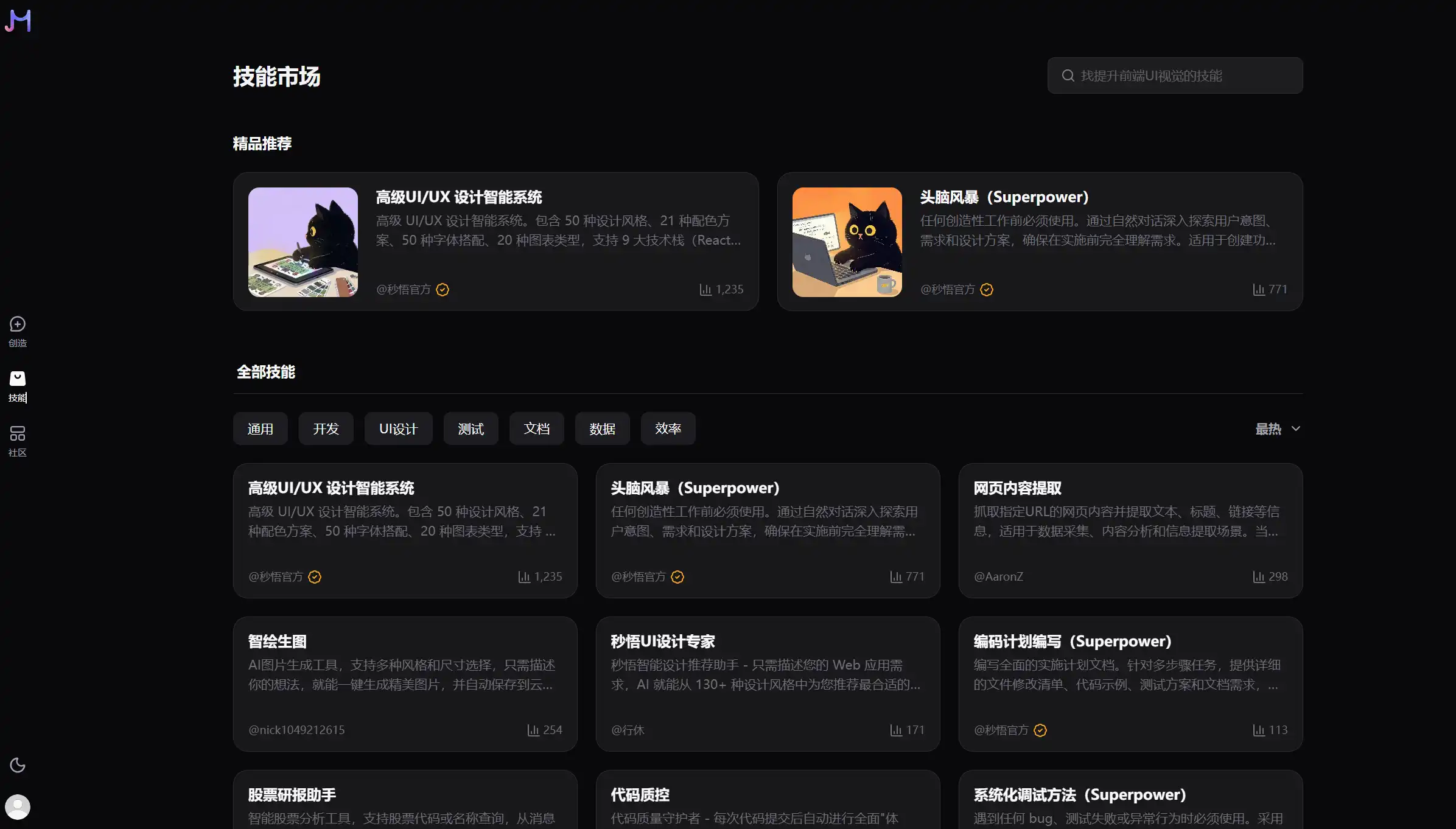Click the search magnifier icon

[x=1068, y=75]
